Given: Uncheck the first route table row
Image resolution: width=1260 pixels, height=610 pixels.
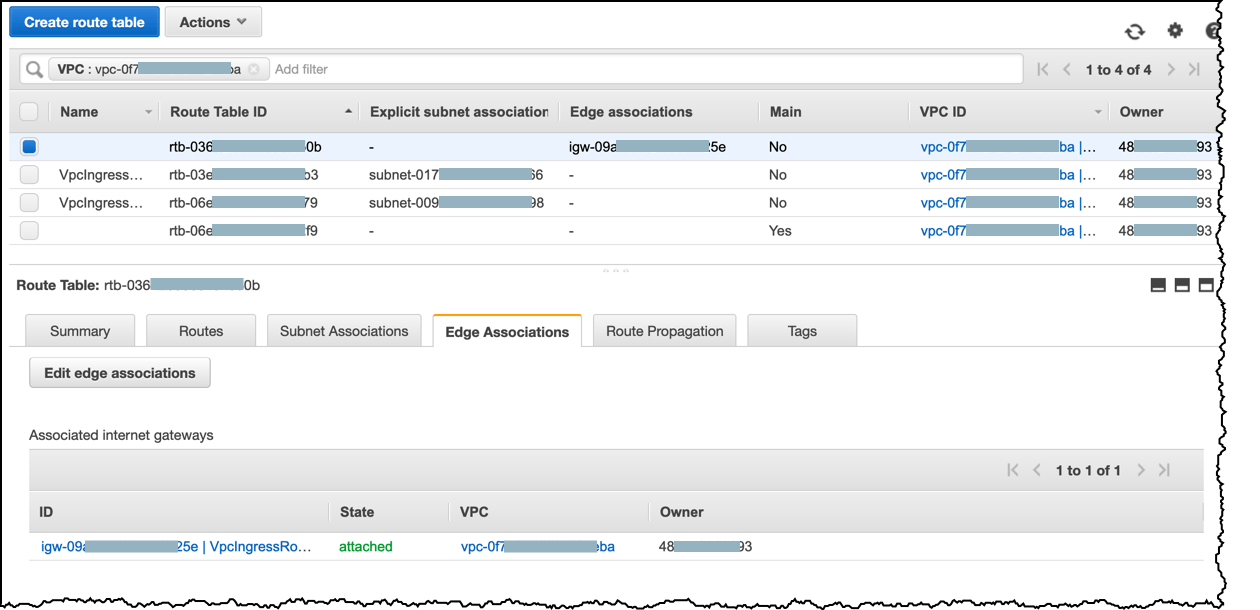Looking at the screenshot, I should tap(29, 146).
